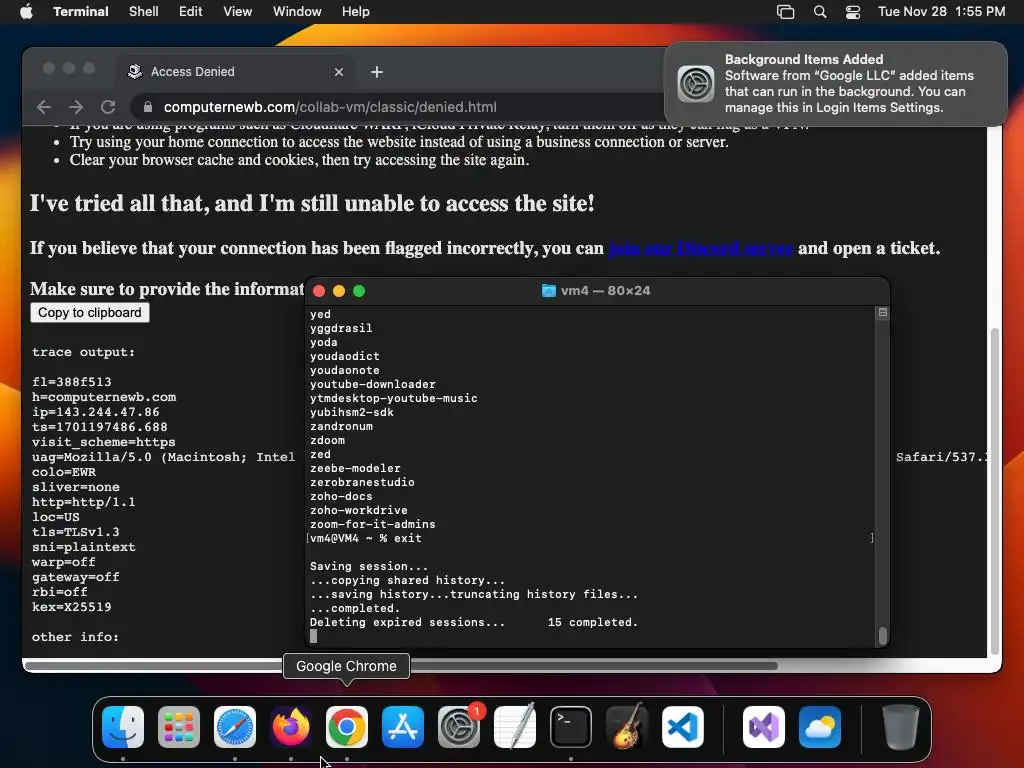
Task: Click the zerobranestudio line in Terminal
Action: [362, 482]
